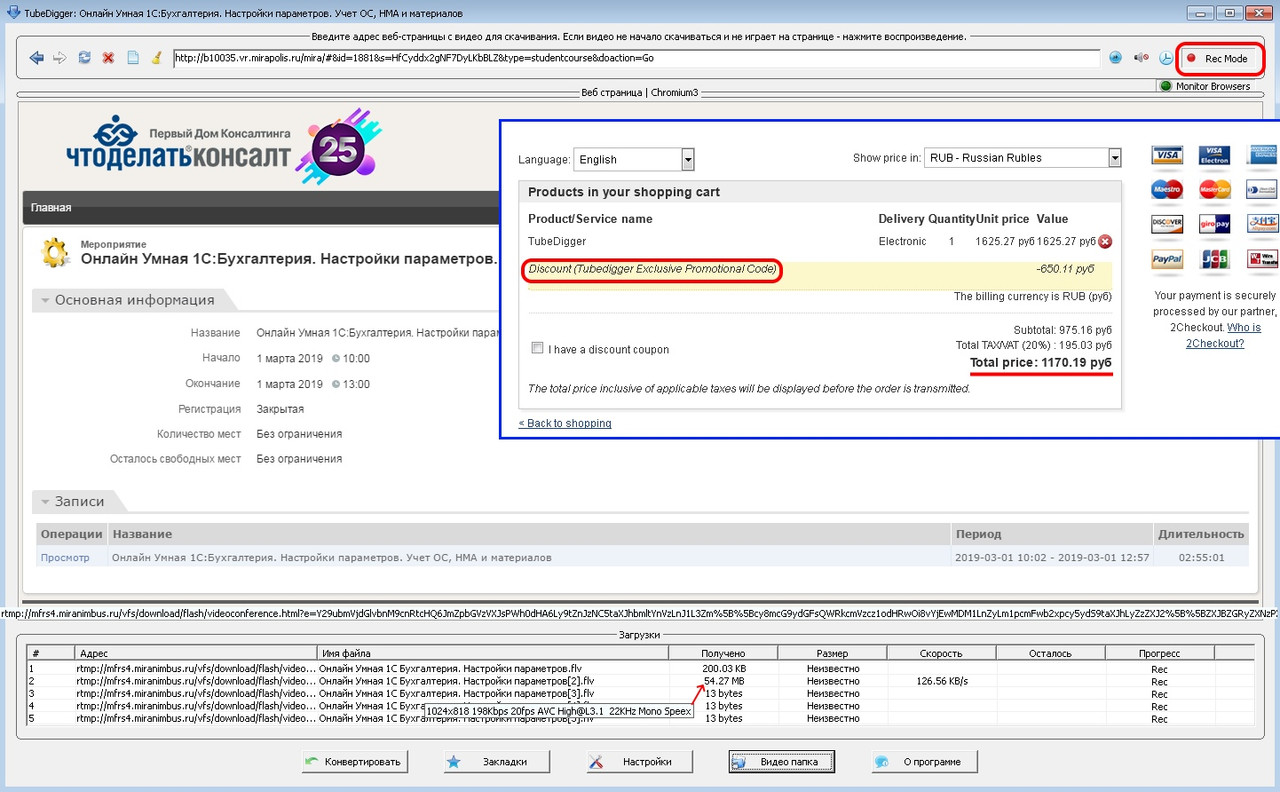Check I have a discount coupon
This screenshot has width=1280, height=792.
click(538, 348)
